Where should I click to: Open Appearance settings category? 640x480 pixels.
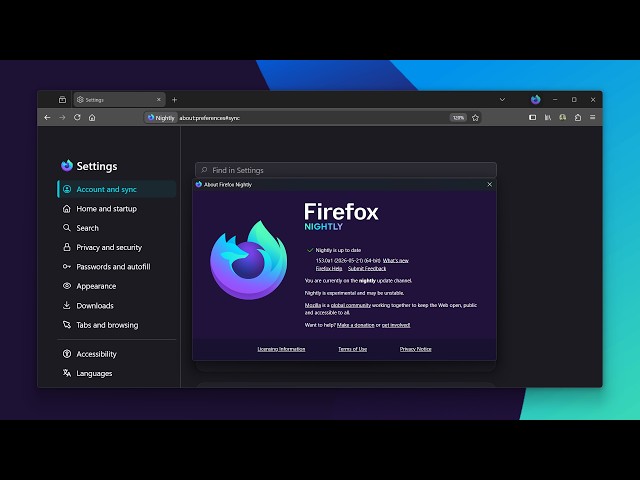pos(117,286)
